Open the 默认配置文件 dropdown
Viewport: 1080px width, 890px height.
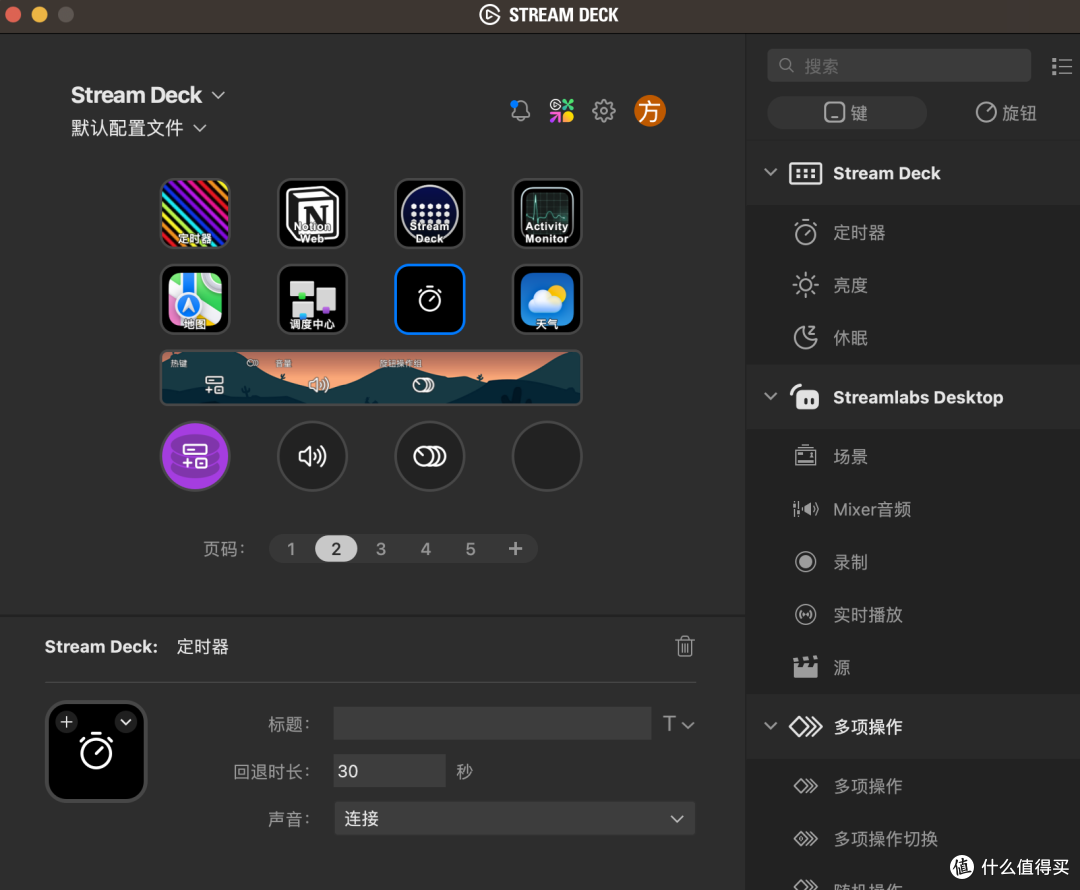pyautogui.click(x=140, y=128)
